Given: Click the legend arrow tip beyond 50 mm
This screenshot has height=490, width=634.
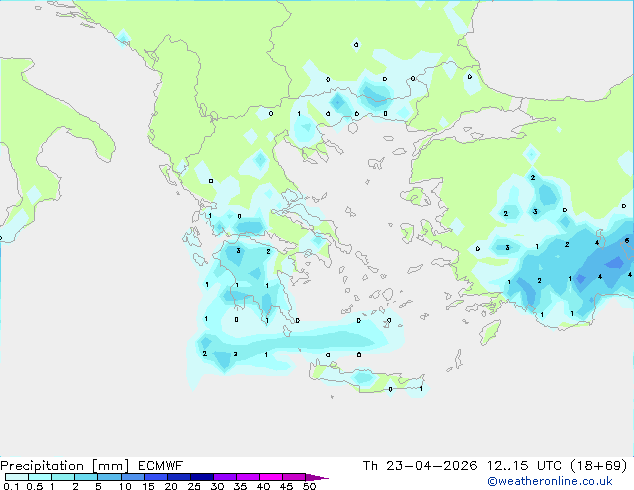Looking at the screenshot, I should click(x=317, y=477).
